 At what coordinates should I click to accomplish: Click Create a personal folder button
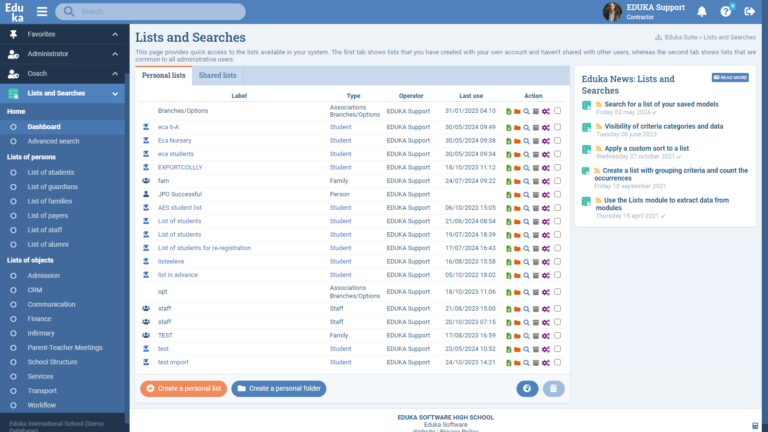[x=279, y=388]
